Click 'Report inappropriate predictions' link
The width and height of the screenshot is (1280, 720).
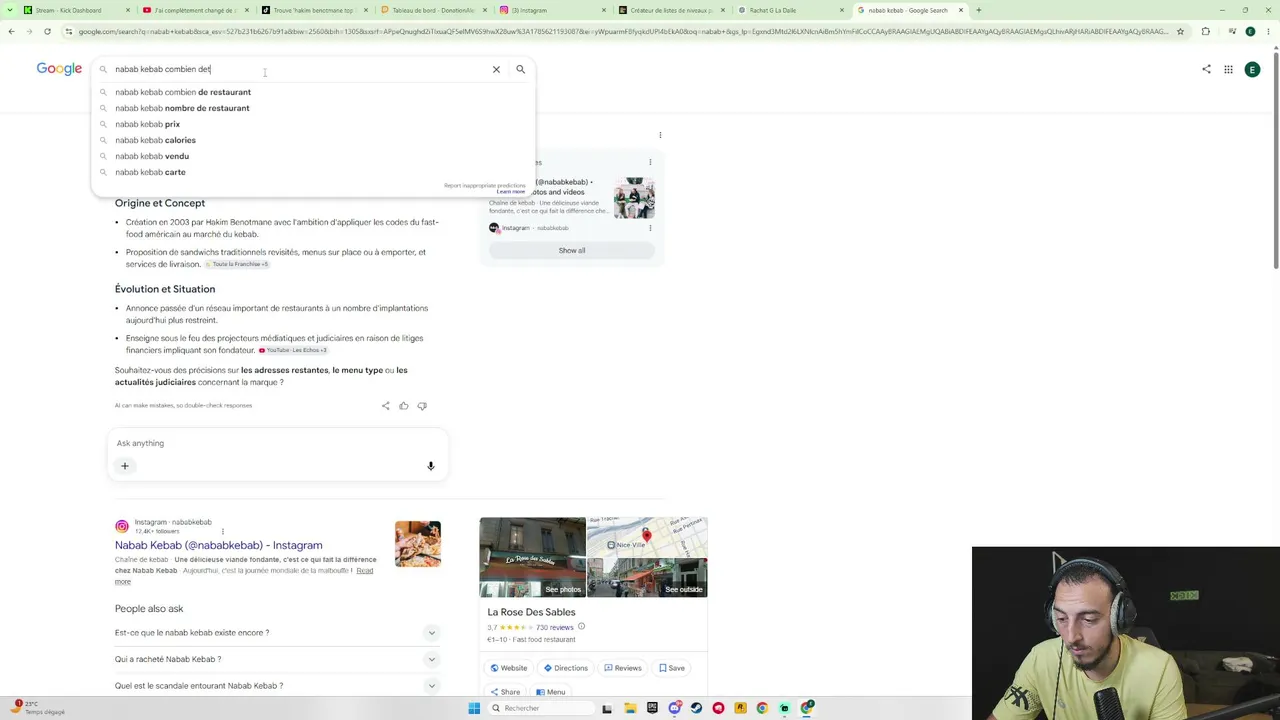click(484, 186)
